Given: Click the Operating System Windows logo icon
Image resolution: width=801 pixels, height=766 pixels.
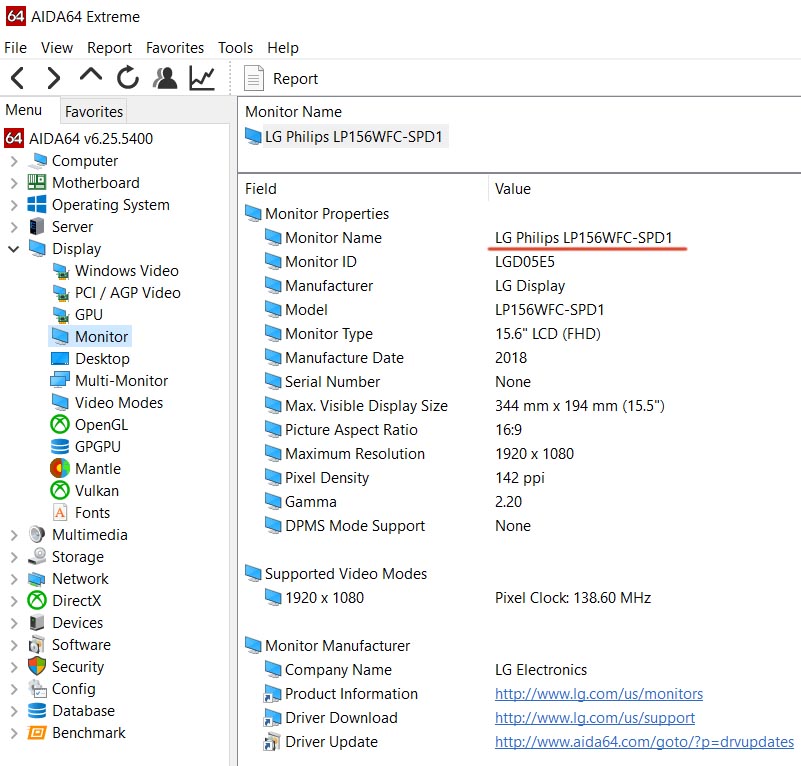Looking at the screenshot, I should click(x=37, y=204).
